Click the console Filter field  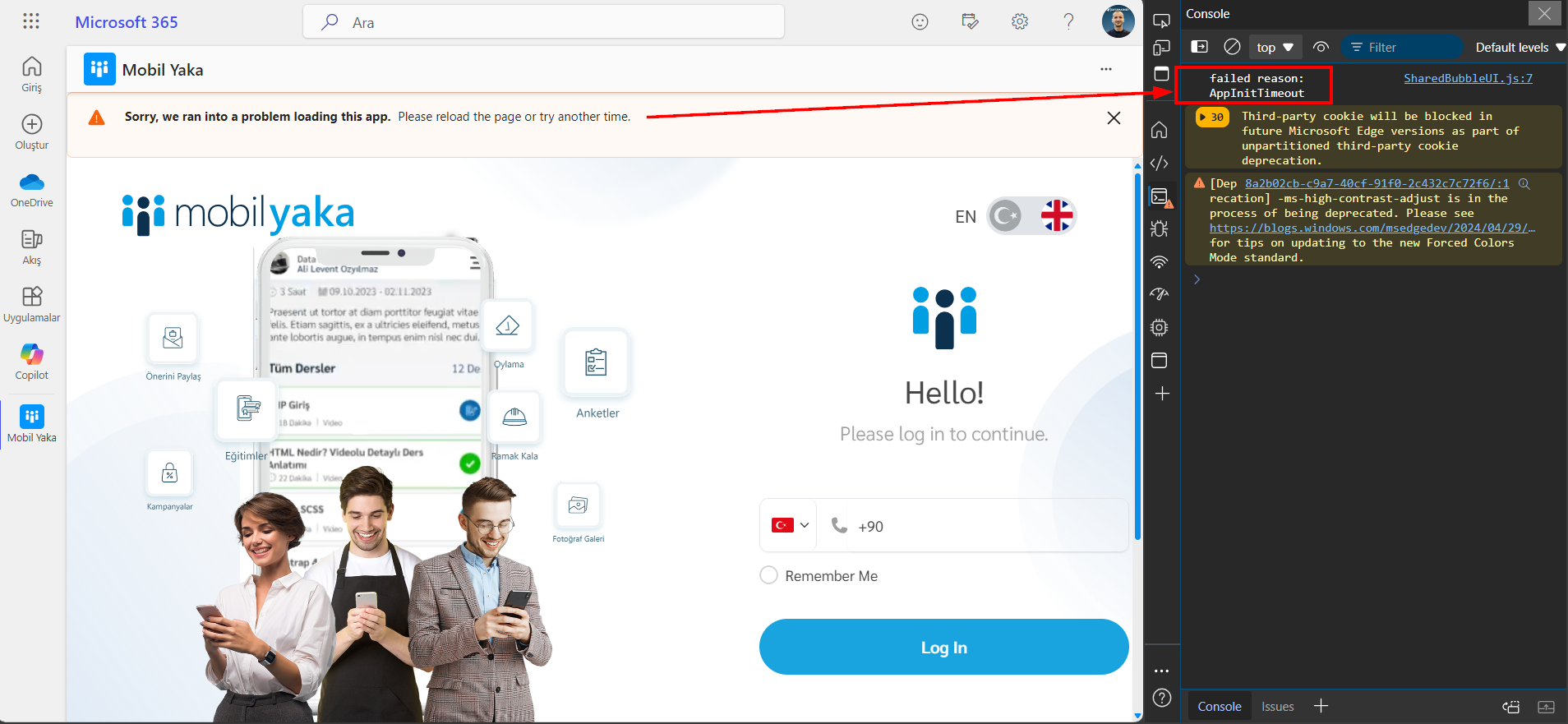click(1402, 48)
